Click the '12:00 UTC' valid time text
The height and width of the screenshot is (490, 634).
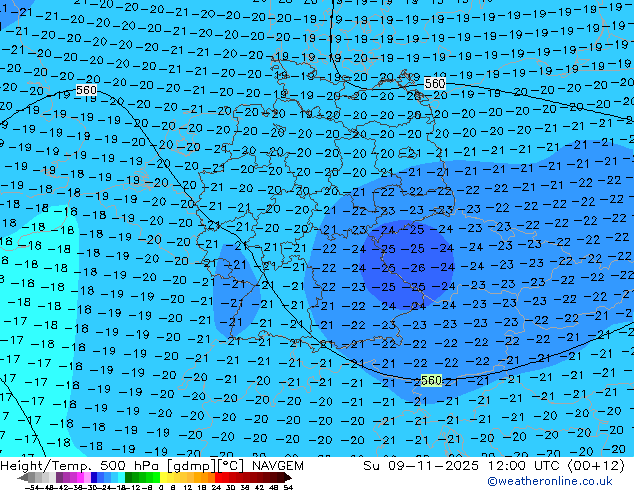click(x=524, y=466)
